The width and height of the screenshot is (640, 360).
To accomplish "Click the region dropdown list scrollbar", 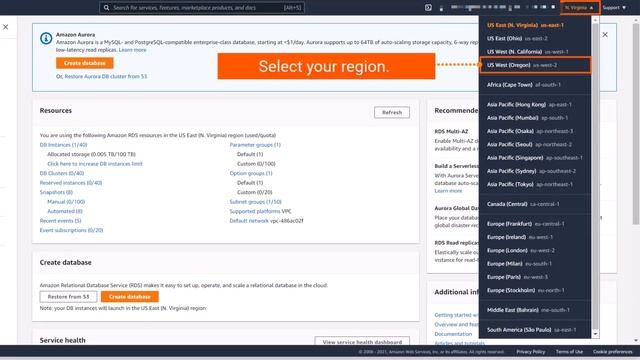I will pos(596,176).
